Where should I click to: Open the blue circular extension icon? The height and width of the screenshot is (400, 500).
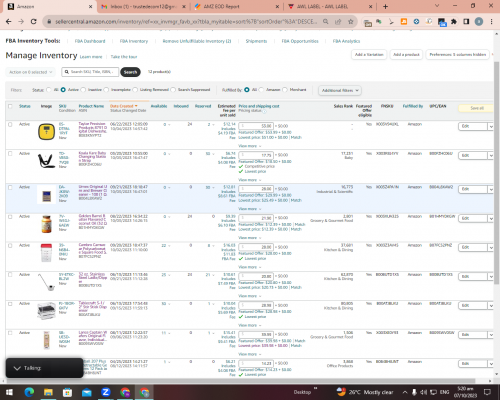[416, 22]
